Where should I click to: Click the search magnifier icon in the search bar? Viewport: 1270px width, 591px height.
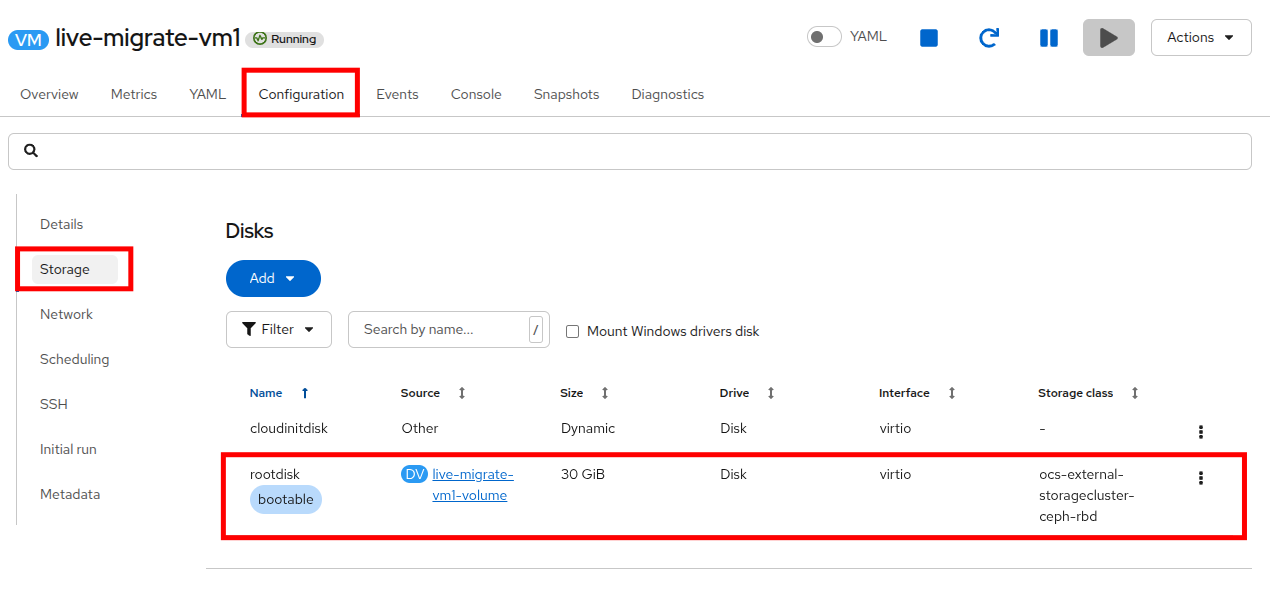[31, 151]
